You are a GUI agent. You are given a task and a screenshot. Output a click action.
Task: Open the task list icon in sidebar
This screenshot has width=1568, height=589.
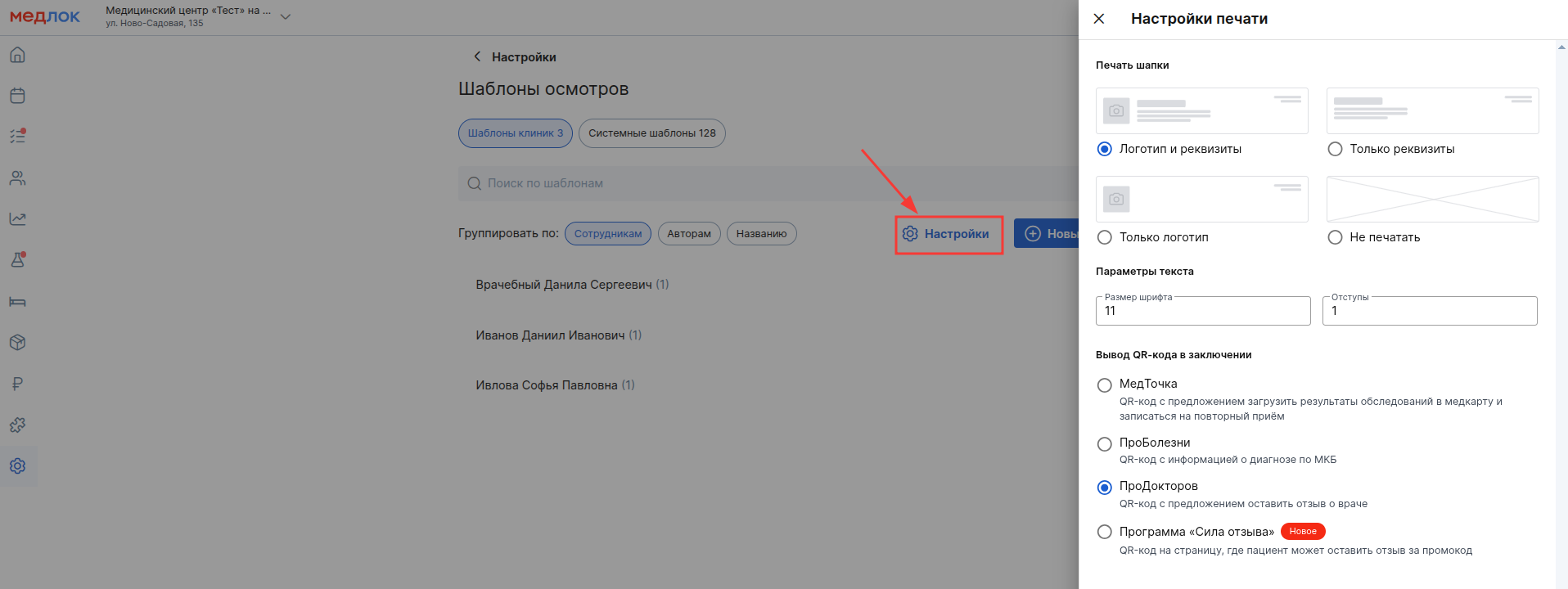(17, 137)
